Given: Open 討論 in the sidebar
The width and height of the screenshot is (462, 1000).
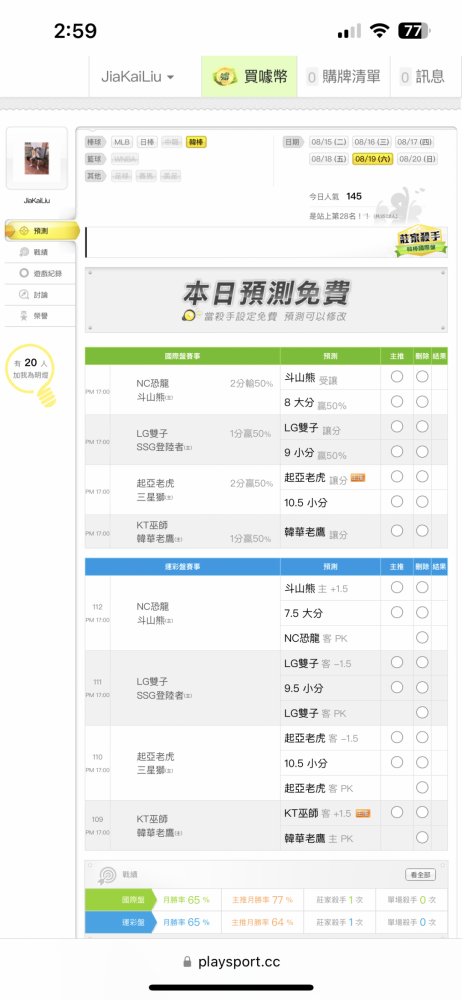Looking at the screenshot, I should (40, 295).
